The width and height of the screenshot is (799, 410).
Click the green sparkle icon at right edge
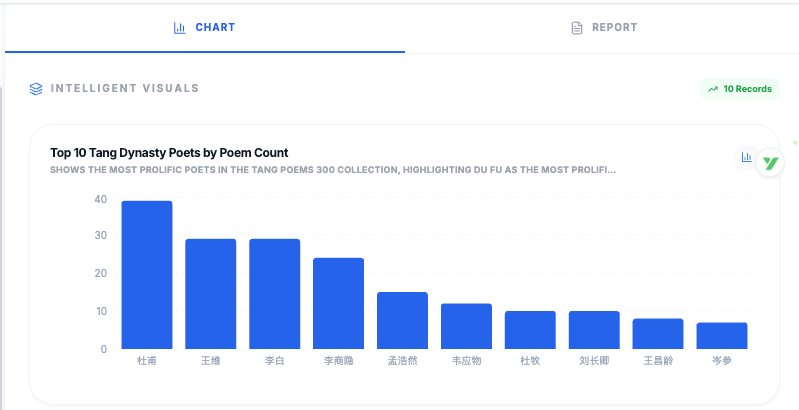(795, 143)
